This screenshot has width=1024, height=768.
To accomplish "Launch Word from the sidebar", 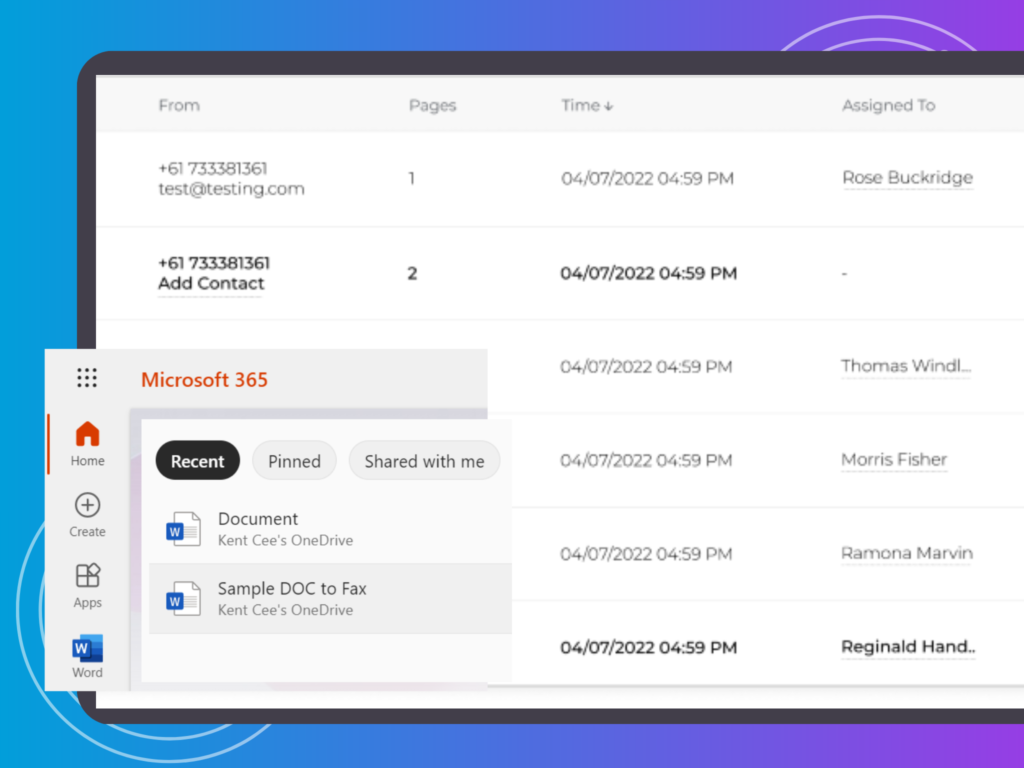I will 87,649.
